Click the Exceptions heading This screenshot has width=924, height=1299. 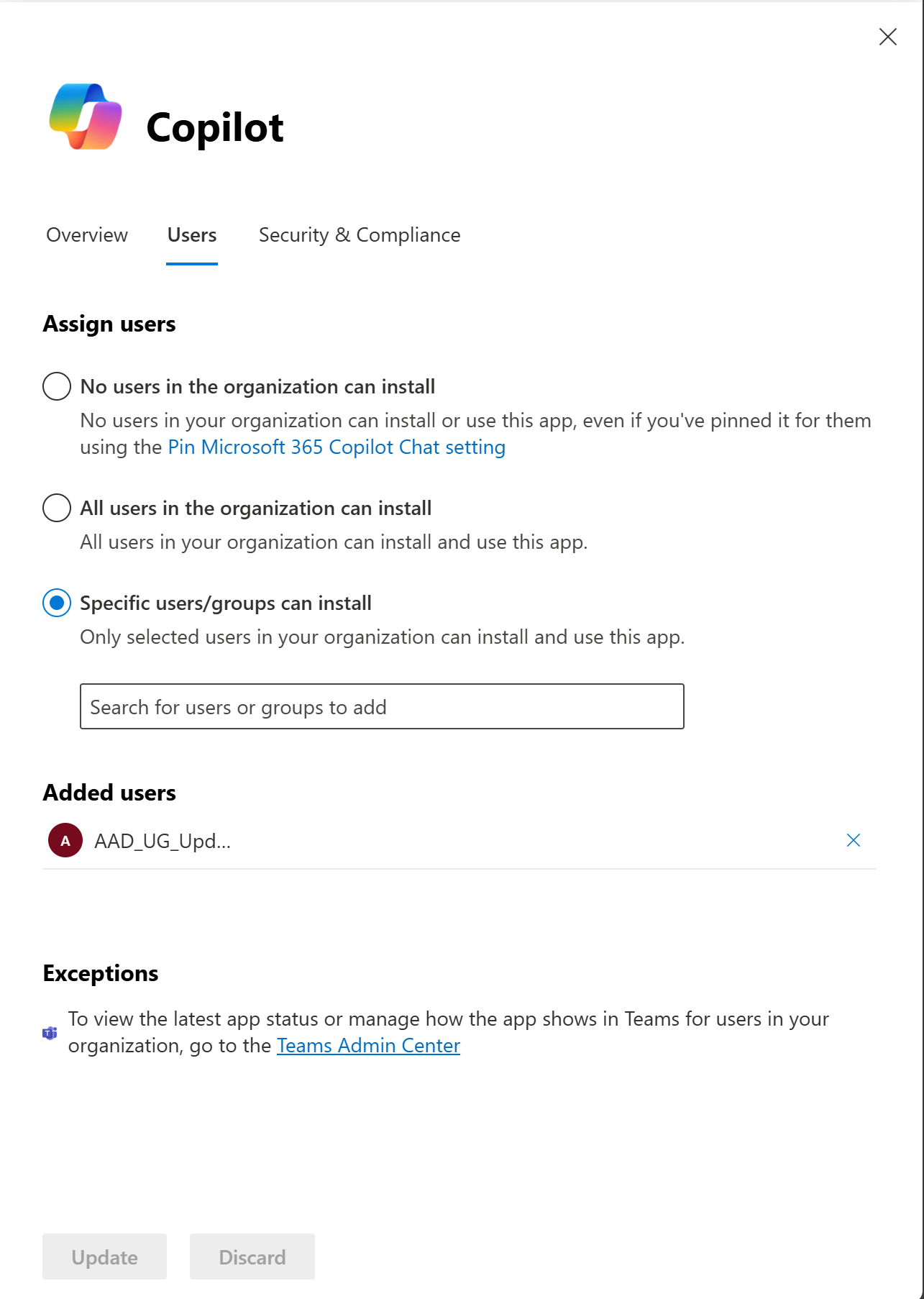click(x=101, y=973)
